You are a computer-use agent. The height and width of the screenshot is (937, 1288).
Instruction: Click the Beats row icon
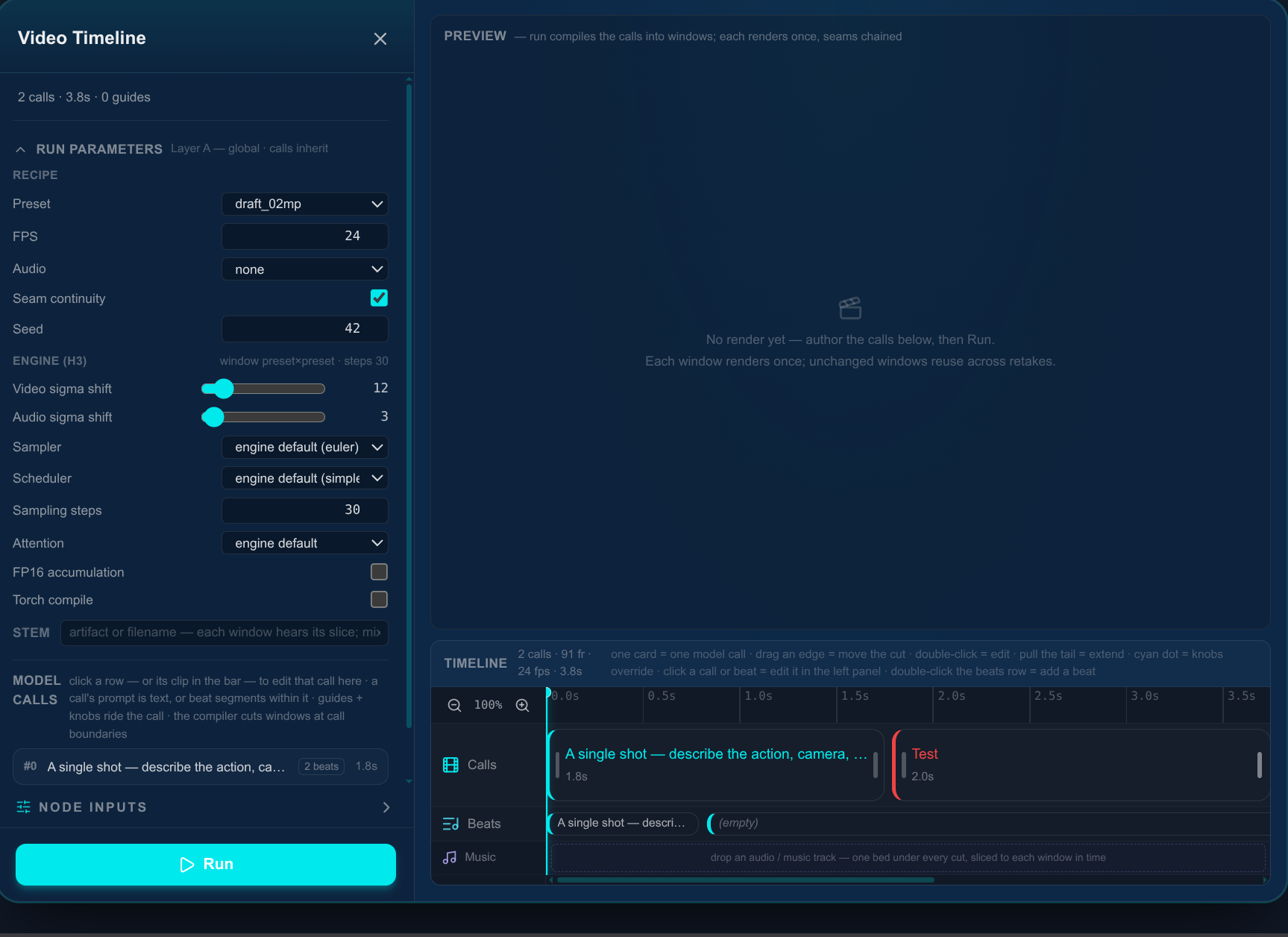pos(450,824)
